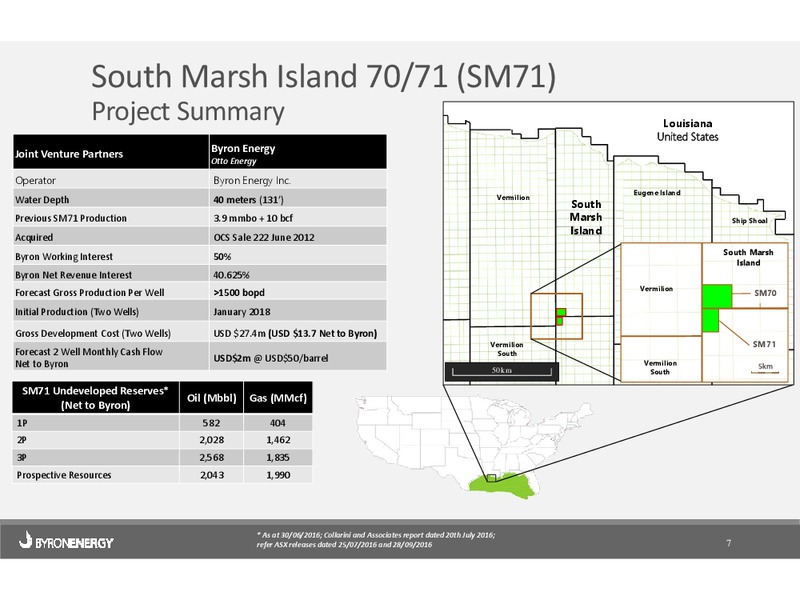The width and height of the screenshot is (800, 600).
Task: Select the '40.625%' value
Action: click(x=231, y=275)
